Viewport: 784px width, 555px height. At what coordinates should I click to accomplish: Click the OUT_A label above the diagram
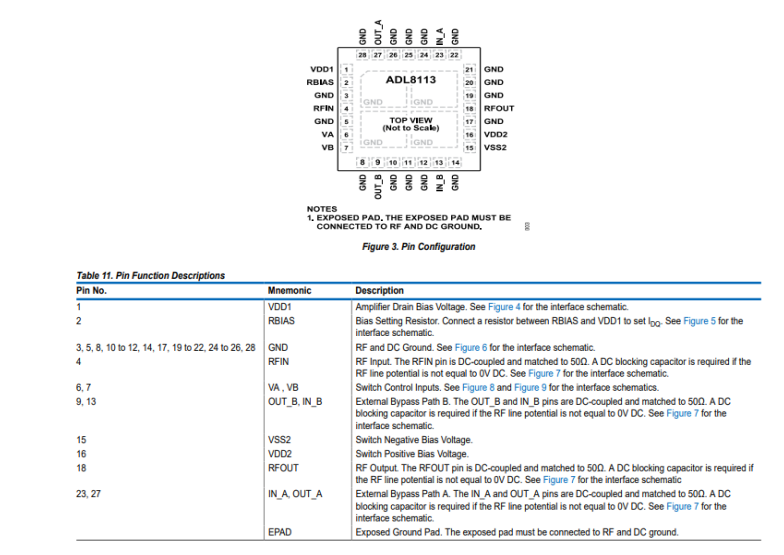coord(378,32)
